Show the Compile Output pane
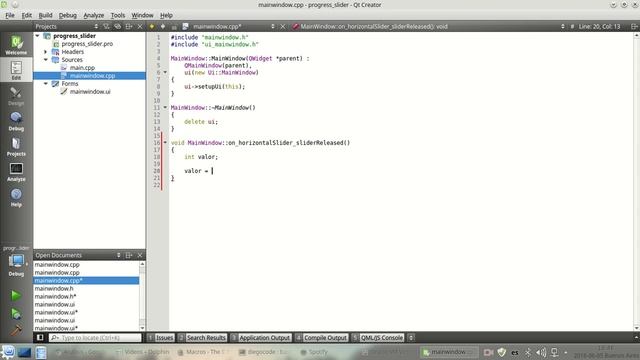Screen dimensions: 640x360 tap(321, 338)
